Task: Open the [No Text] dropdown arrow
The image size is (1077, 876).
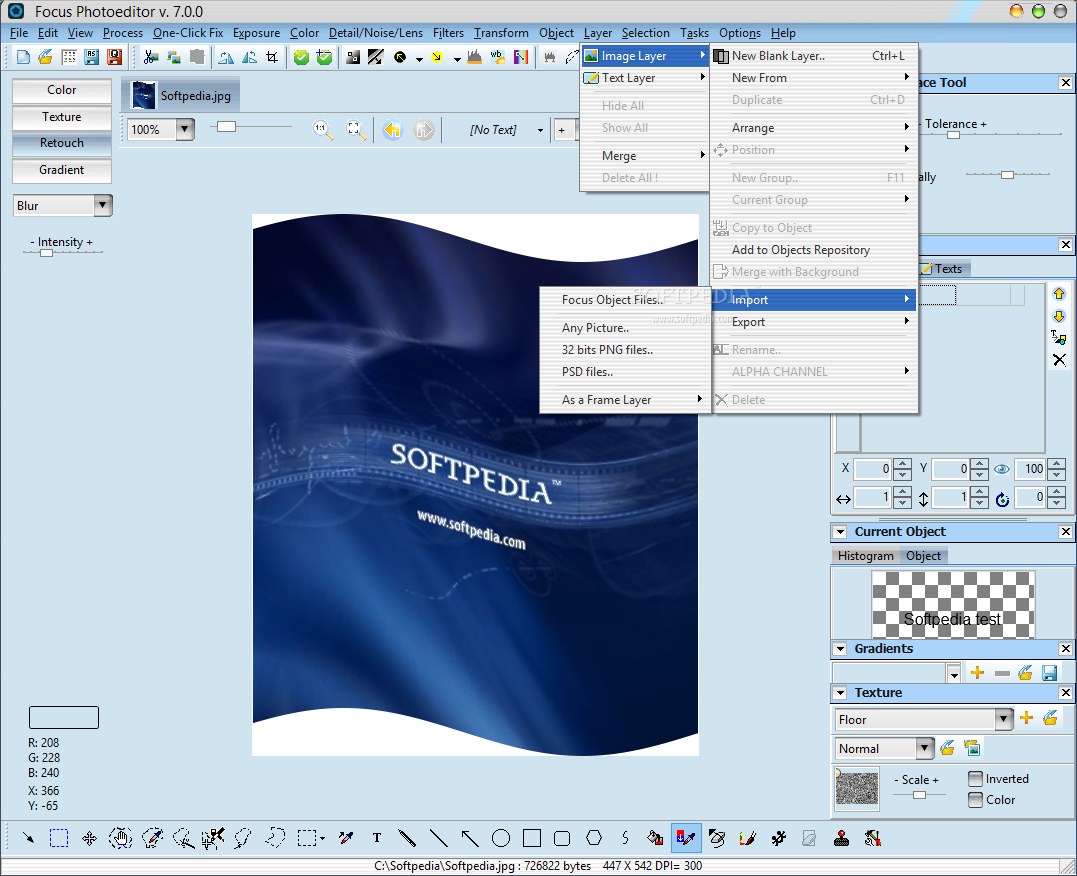Action: (541, 130)
